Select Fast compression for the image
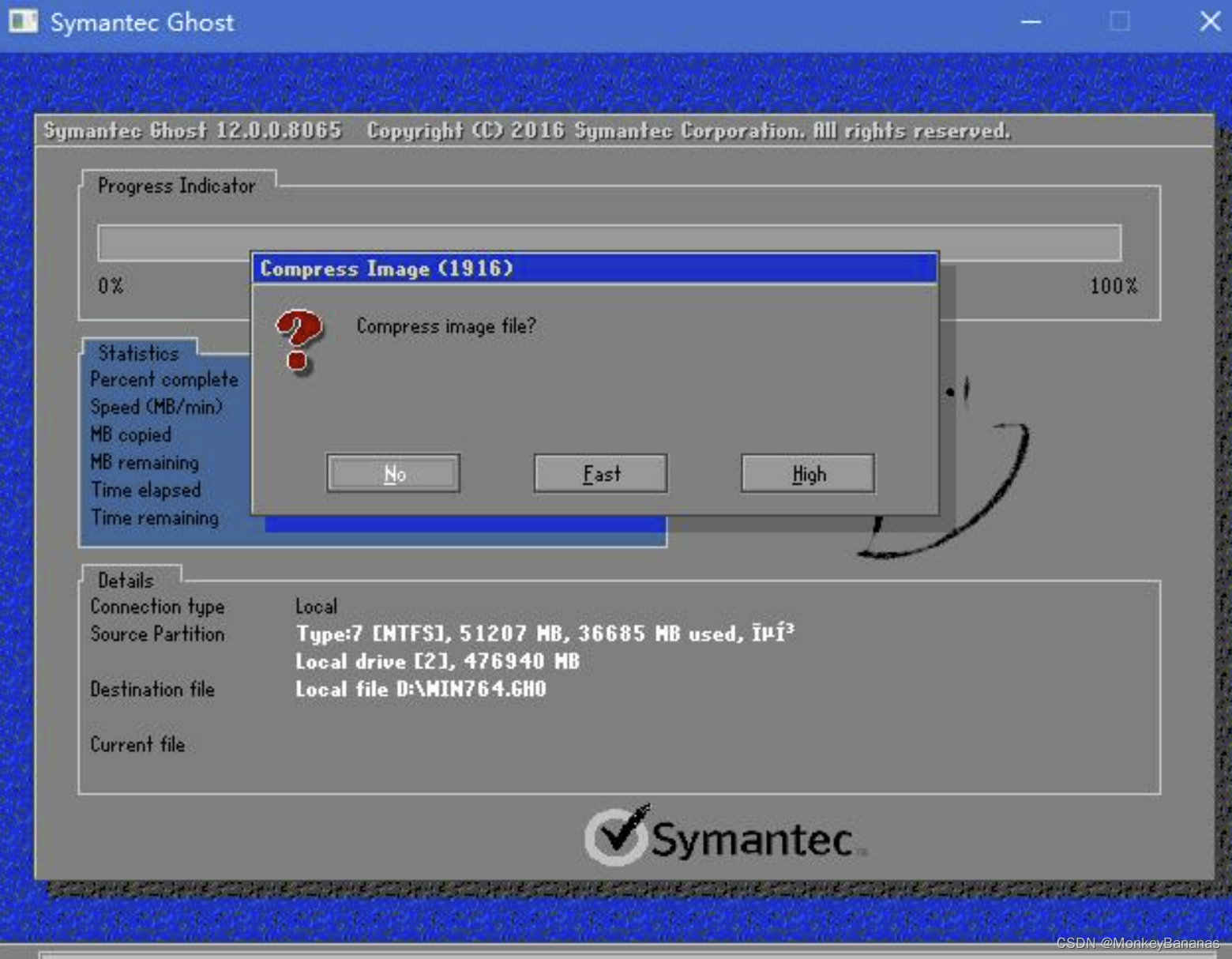Image resolution: width=1232 pixels, height=959 pixels. point(601,473)
